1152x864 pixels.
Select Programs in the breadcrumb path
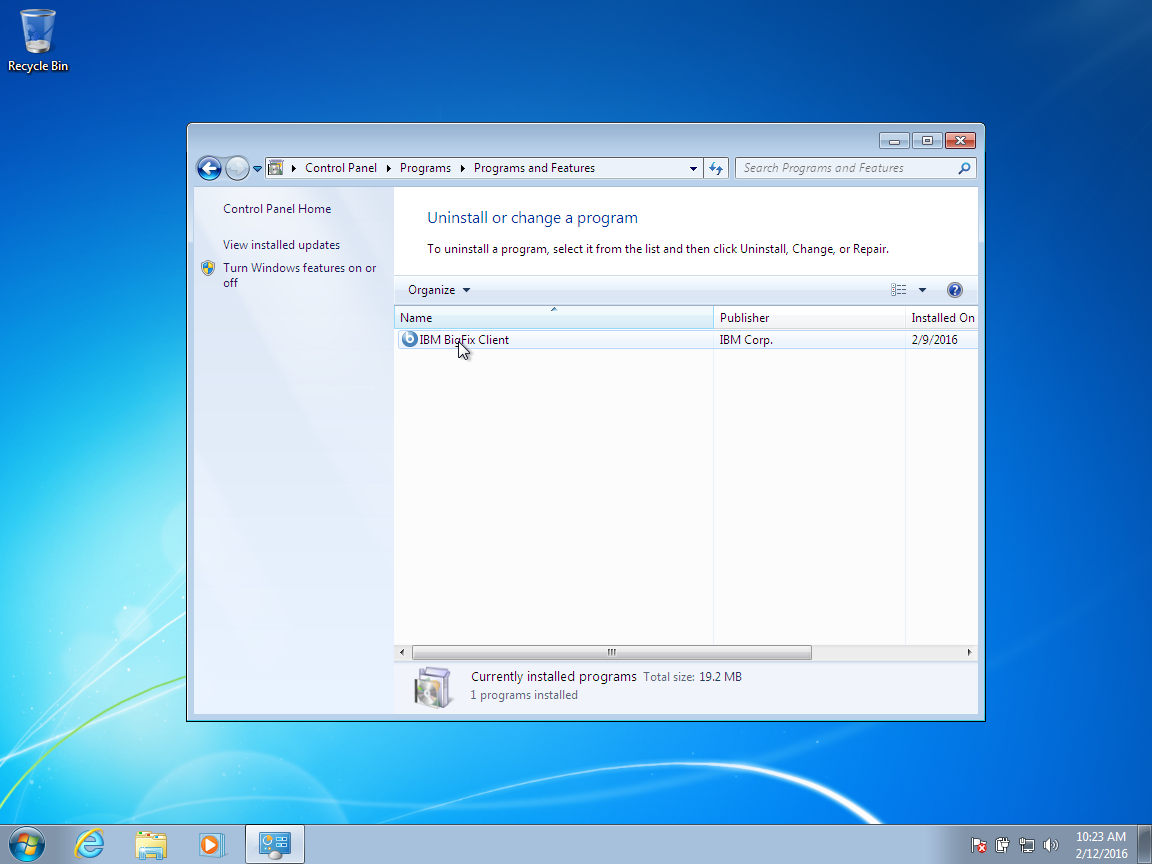coord(425,168)
